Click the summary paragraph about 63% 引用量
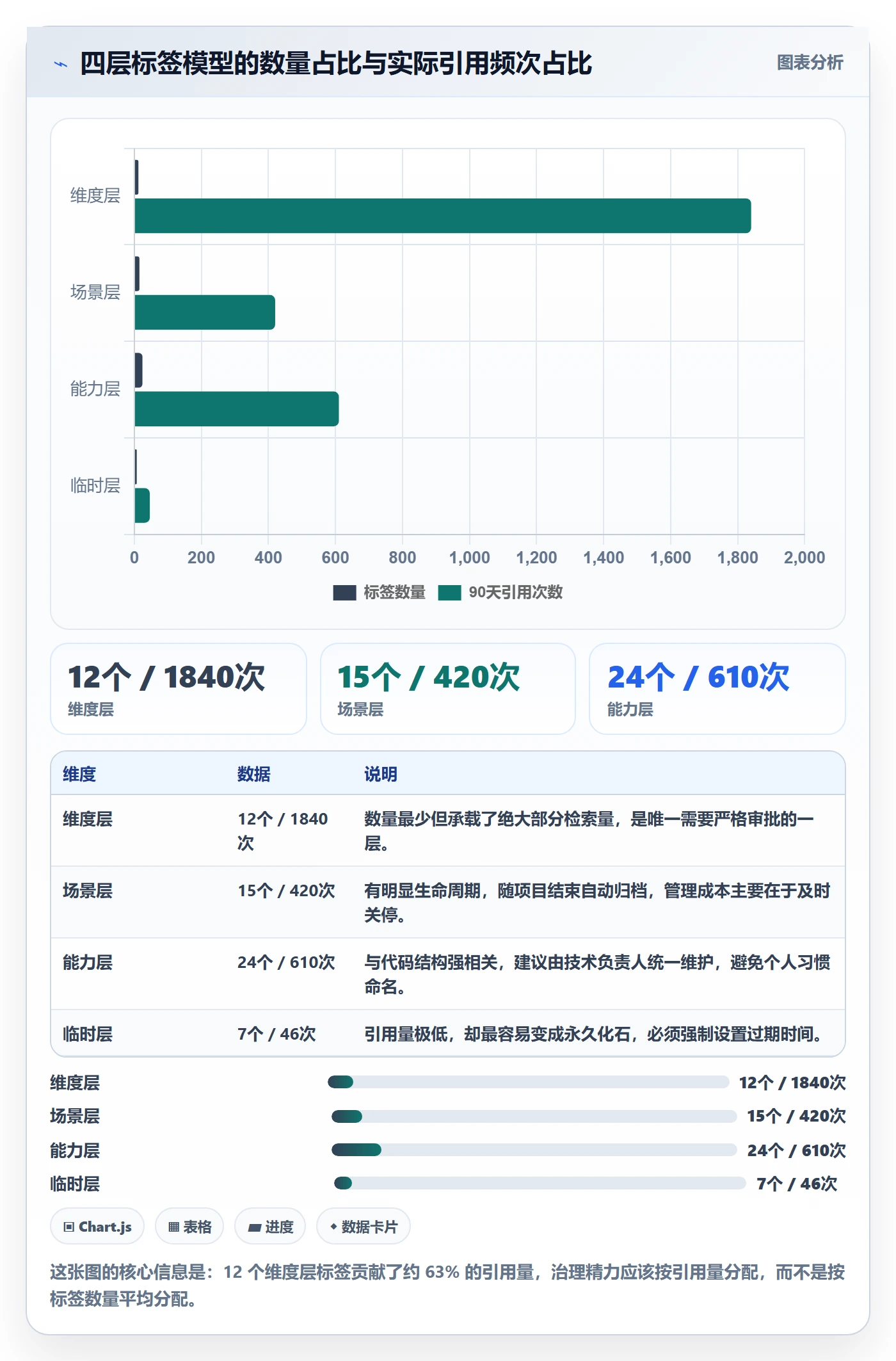The image size is (896, 1361). click(447, 1285)
